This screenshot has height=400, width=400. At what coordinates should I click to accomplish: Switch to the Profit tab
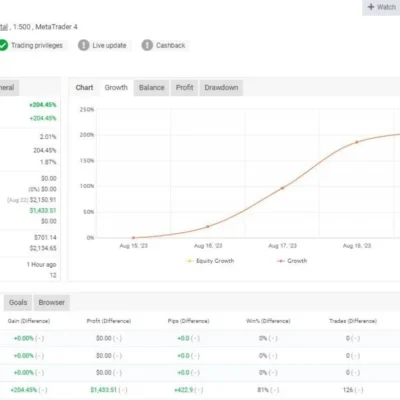(x=185, y=88)
